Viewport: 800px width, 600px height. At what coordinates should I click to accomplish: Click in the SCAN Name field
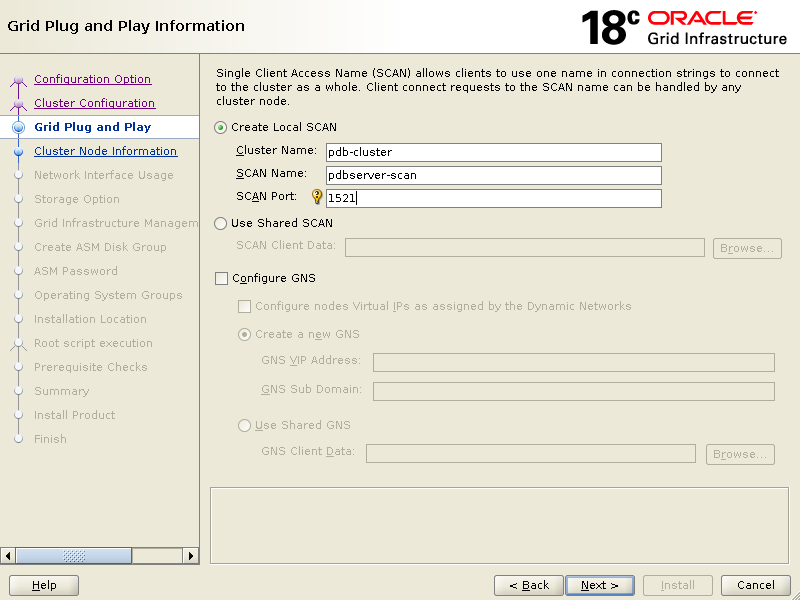tap(494, 176)
